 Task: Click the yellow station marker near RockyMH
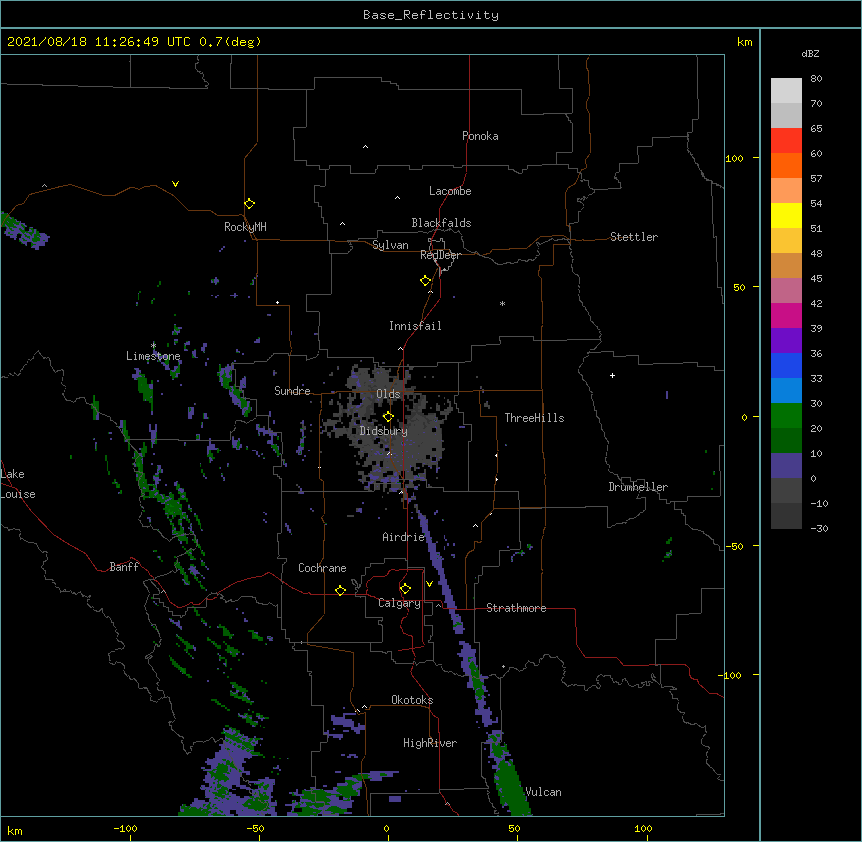(x=250, y=204)
